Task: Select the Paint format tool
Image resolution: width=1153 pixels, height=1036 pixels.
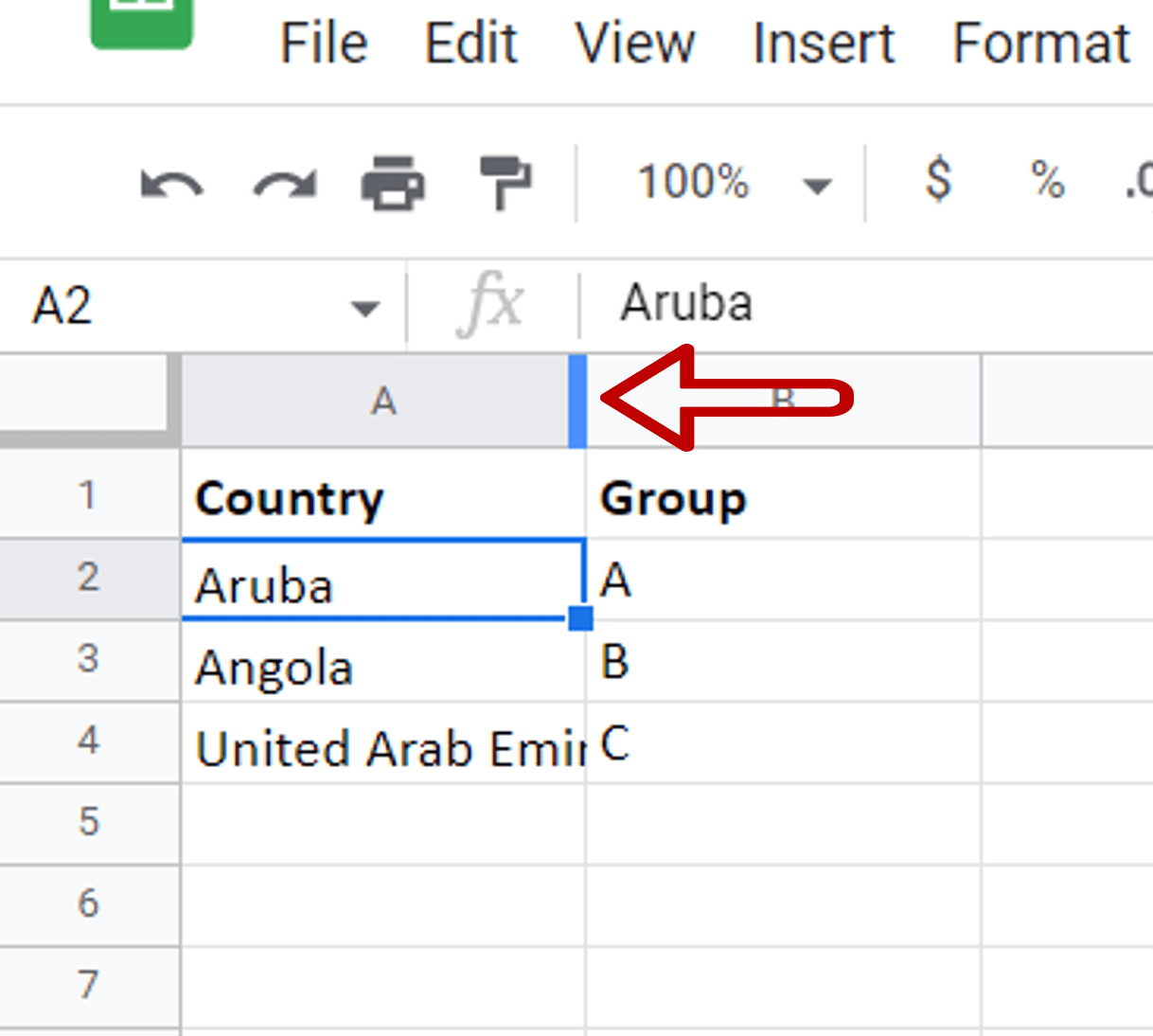Action: [505, 183]
